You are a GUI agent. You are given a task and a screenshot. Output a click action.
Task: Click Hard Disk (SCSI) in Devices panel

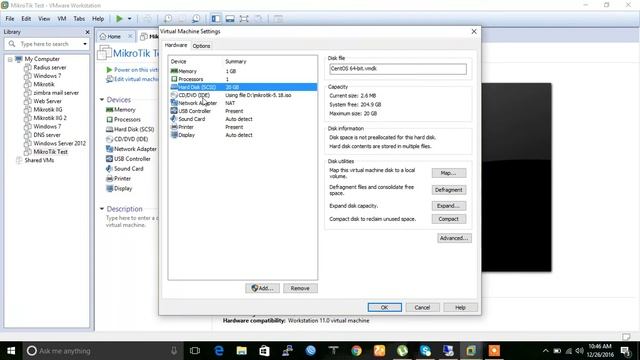tap(130, 129)
